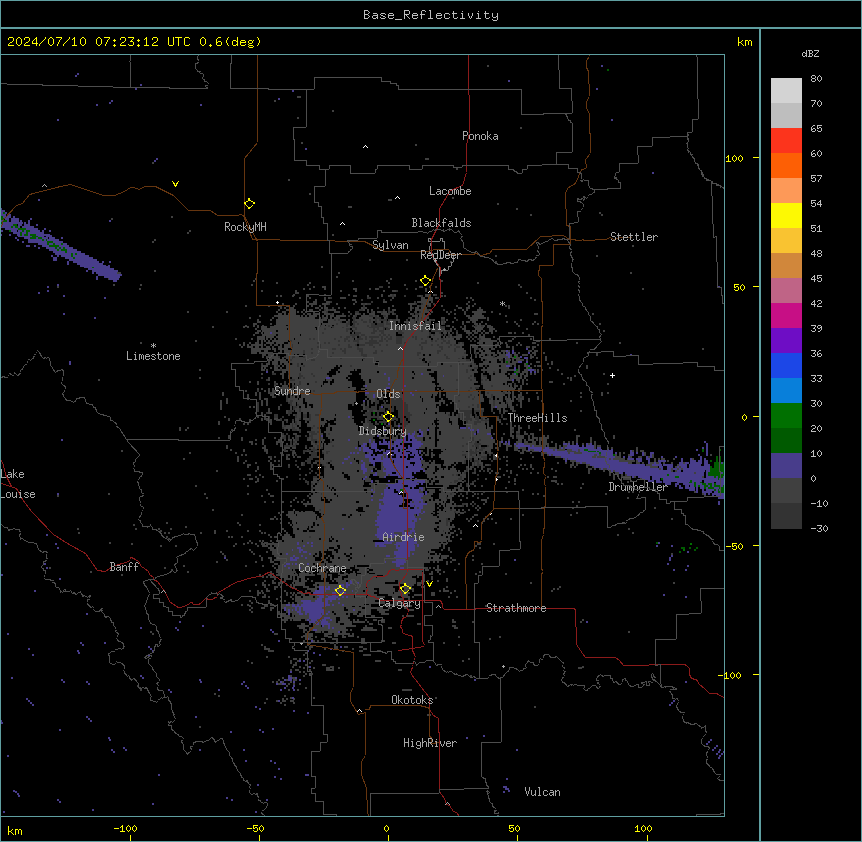Click the Airdrie label
Screen dimensions: 862x842
pos(403,537)
